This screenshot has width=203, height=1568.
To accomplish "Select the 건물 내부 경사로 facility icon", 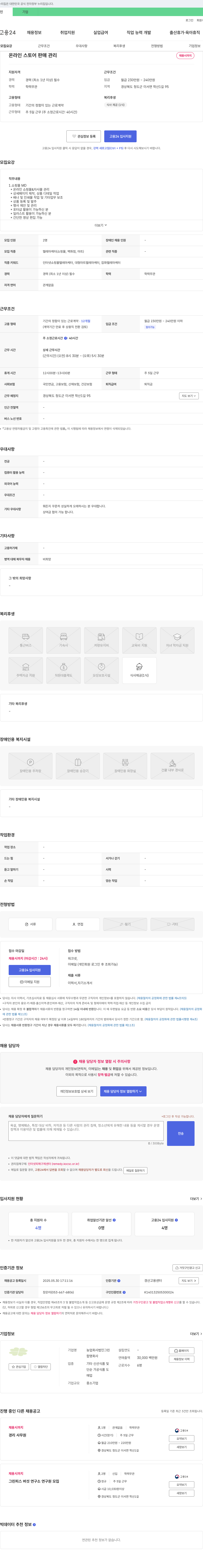I will (x=173, y=766).
